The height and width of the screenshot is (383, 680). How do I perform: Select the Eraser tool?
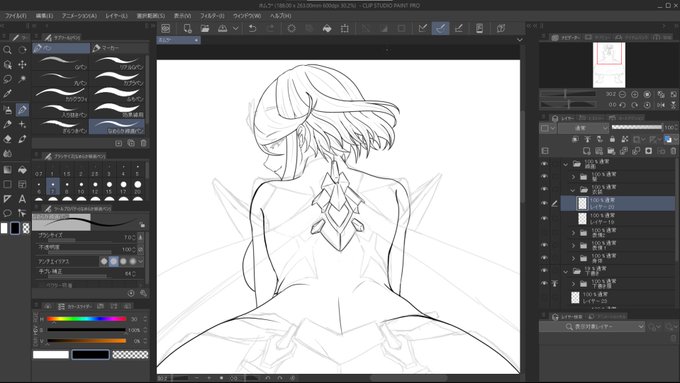pos(7,139)
